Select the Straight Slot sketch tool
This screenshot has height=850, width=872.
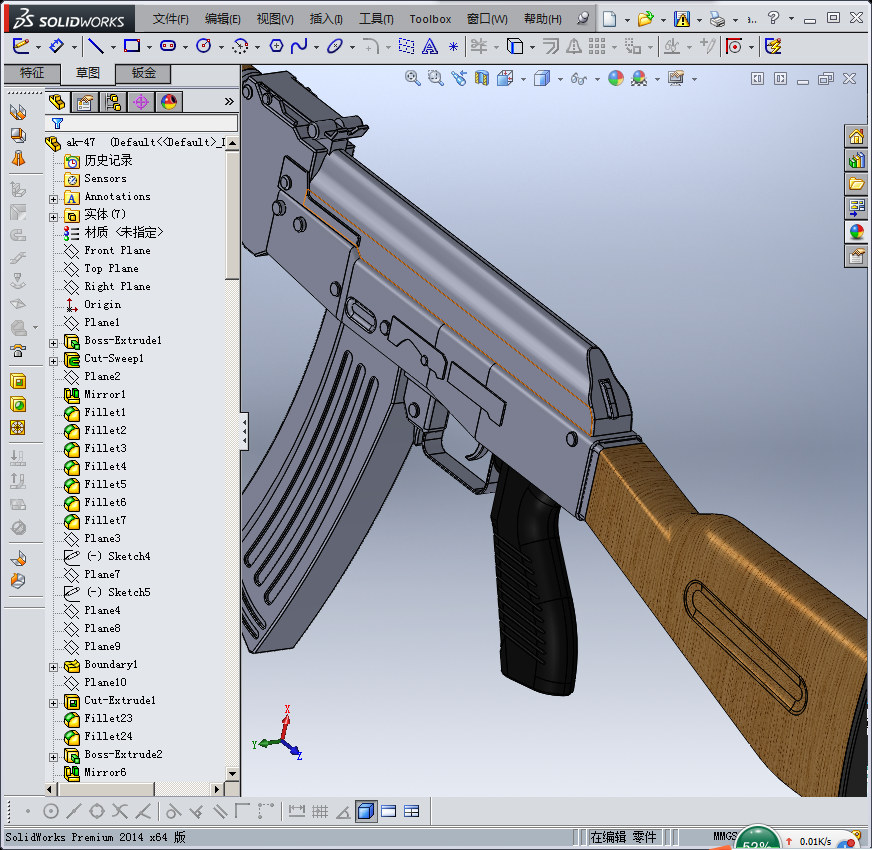click(167, 46)
